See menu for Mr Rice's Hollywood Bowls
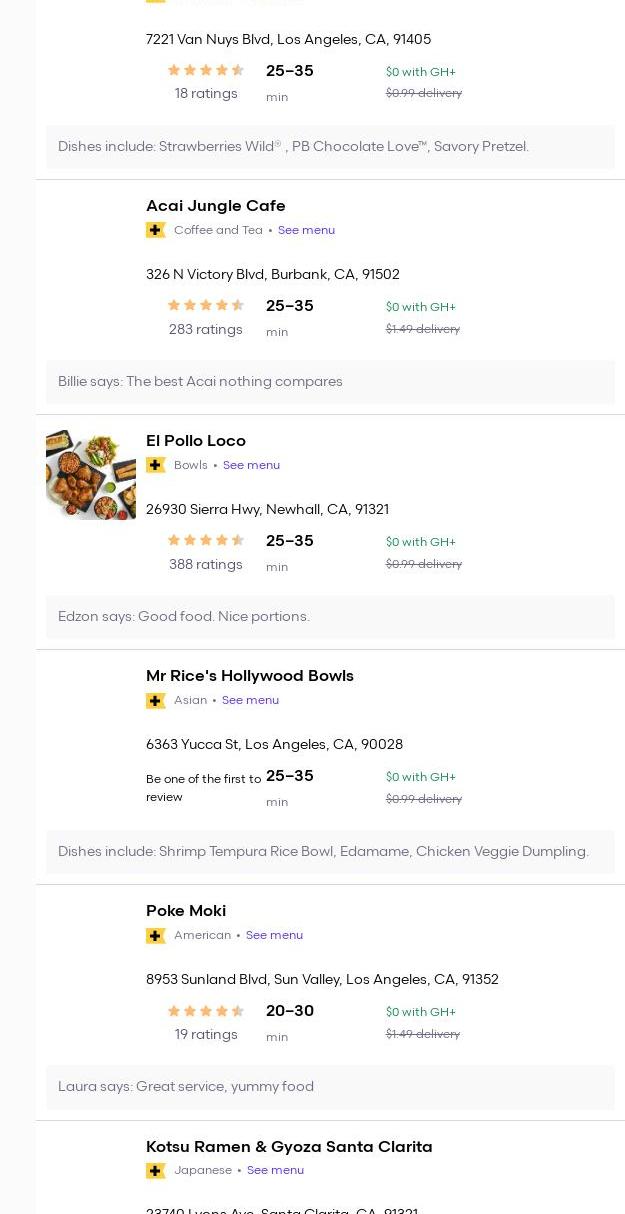The width and height of the screenshot is (625, 1214). click(250, 700)
